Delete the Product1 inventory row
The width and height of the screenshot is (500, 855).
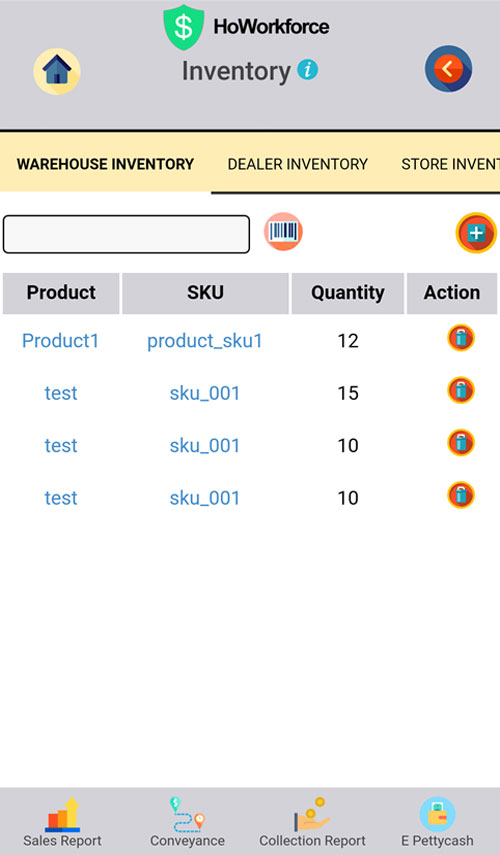(x=461, y=338)
